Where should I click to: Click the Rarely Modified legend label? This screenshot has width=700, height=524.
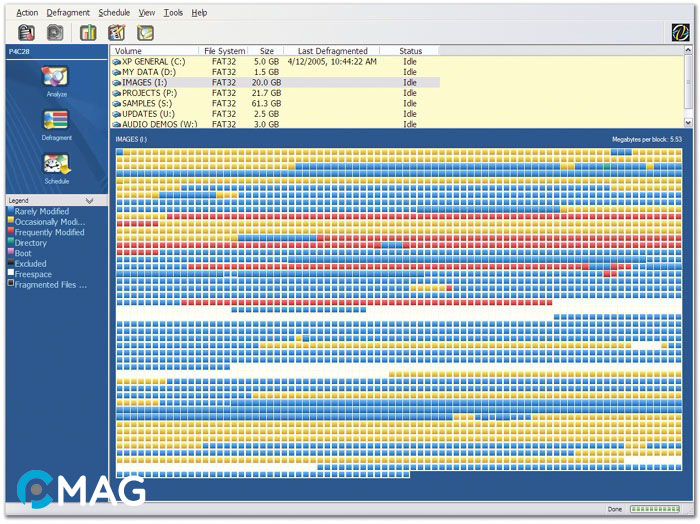coord(42,212)
